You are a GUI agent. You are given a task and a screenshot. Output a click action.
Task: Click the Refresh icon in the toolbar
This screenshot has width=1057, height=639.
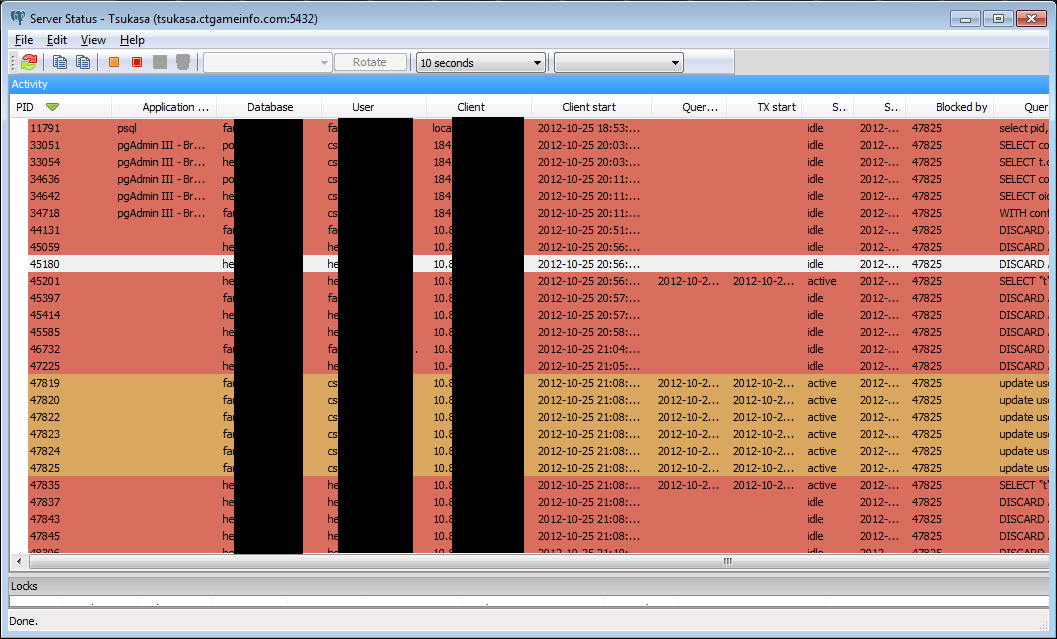[29, 62]
